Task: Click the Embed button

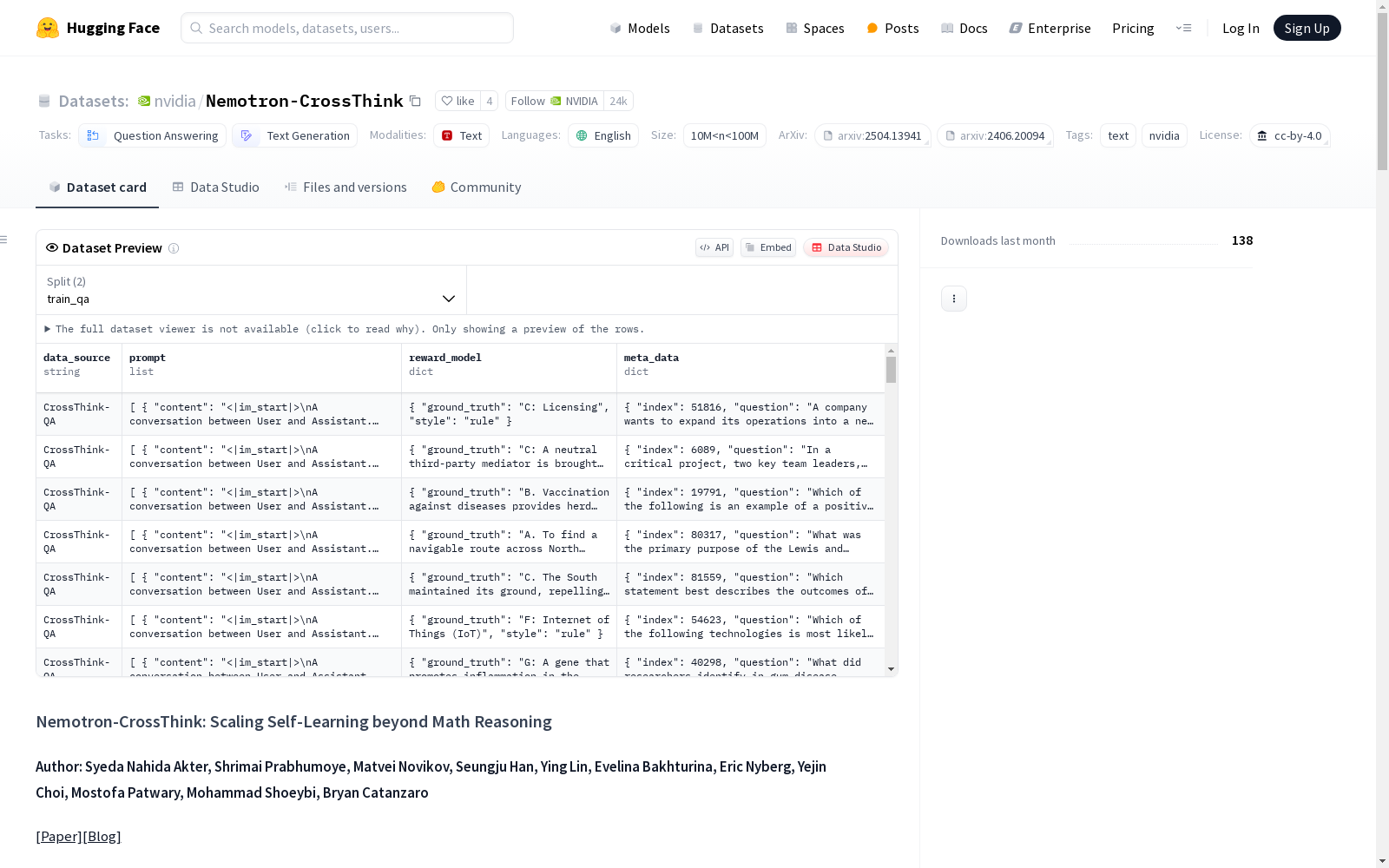Action: [x=768, y=247]
